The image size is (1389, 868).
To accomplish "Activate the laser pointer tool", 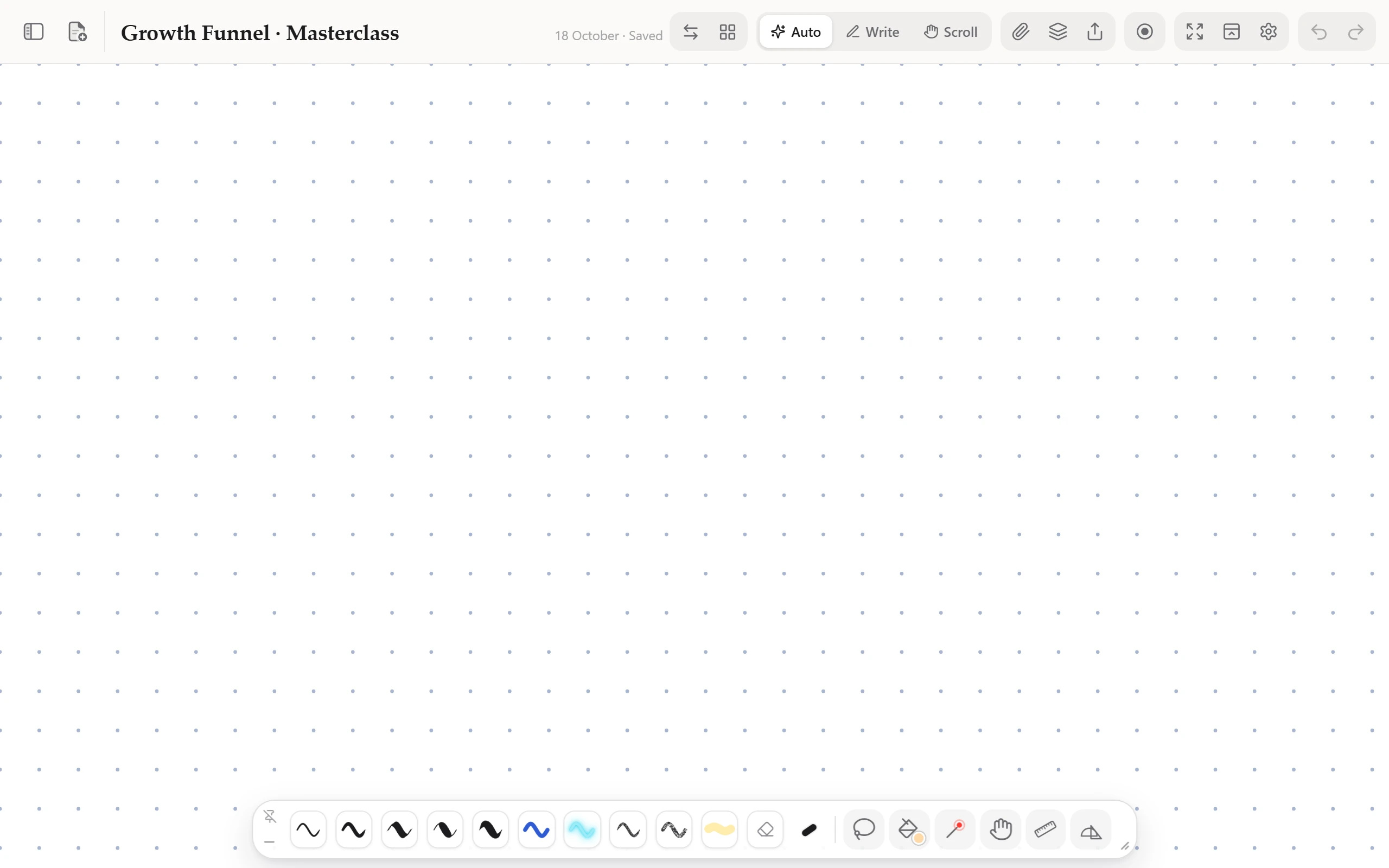I will click(955, 829).
